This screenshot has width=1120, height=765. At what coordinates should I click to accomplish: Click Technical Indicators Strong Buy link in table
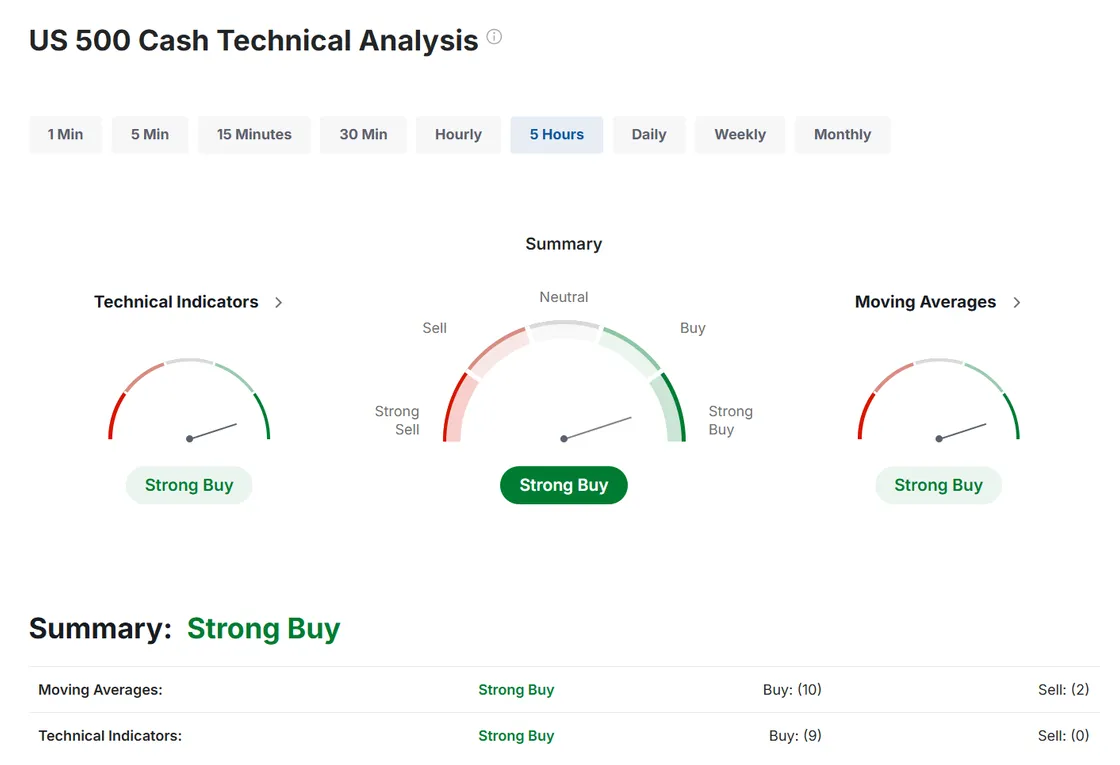click(x=516, y=735)
